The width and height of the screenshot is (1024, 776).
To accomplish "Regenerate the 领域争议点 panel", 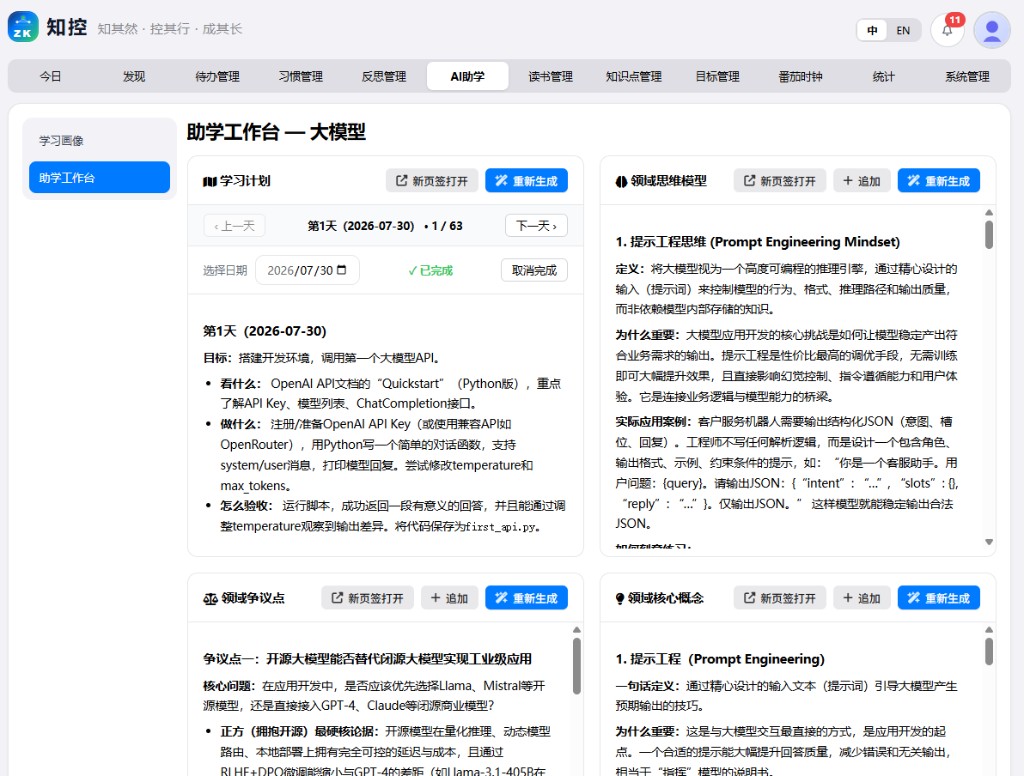I will pos(526,598).
